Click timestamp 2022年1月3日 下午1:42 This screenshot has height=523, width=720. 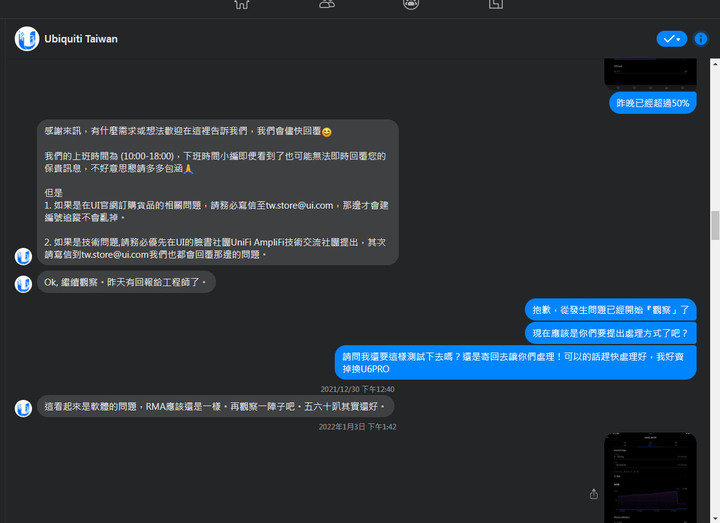[x=357, y=427]
